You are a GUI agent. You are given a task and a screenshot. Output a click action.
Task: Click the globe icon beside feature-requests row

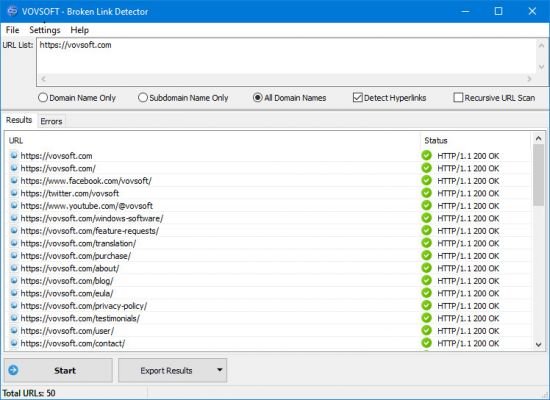pyautogui.click(x=14, y=231)
